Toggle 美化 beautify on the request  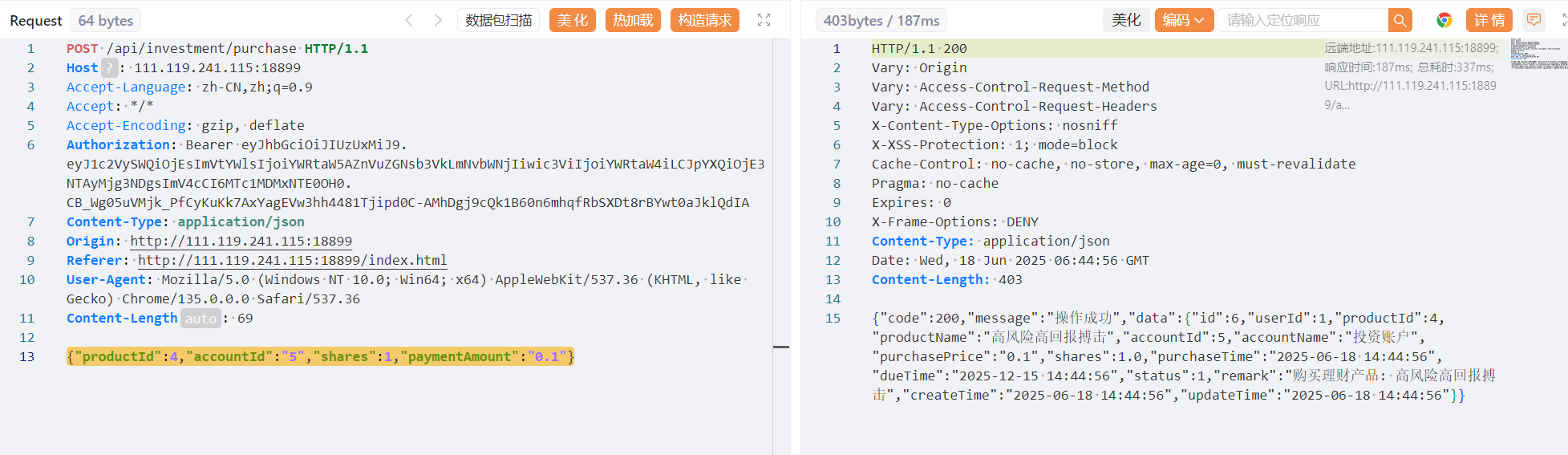click(572, 20)
